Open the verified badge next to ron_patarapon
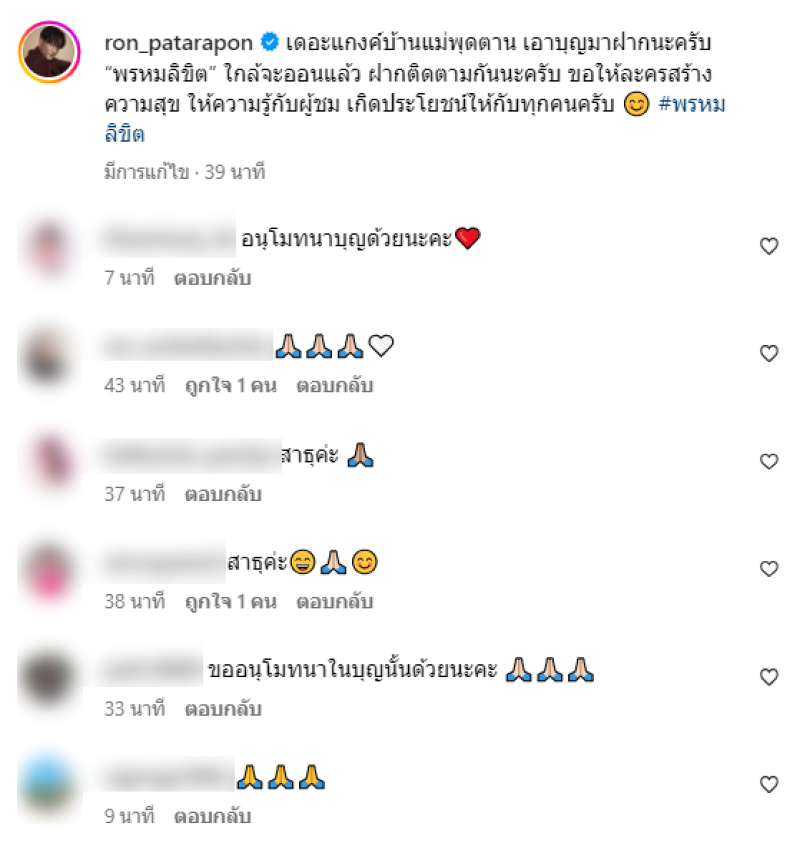This screenshot has height=846, width=800. click(269, 42)
